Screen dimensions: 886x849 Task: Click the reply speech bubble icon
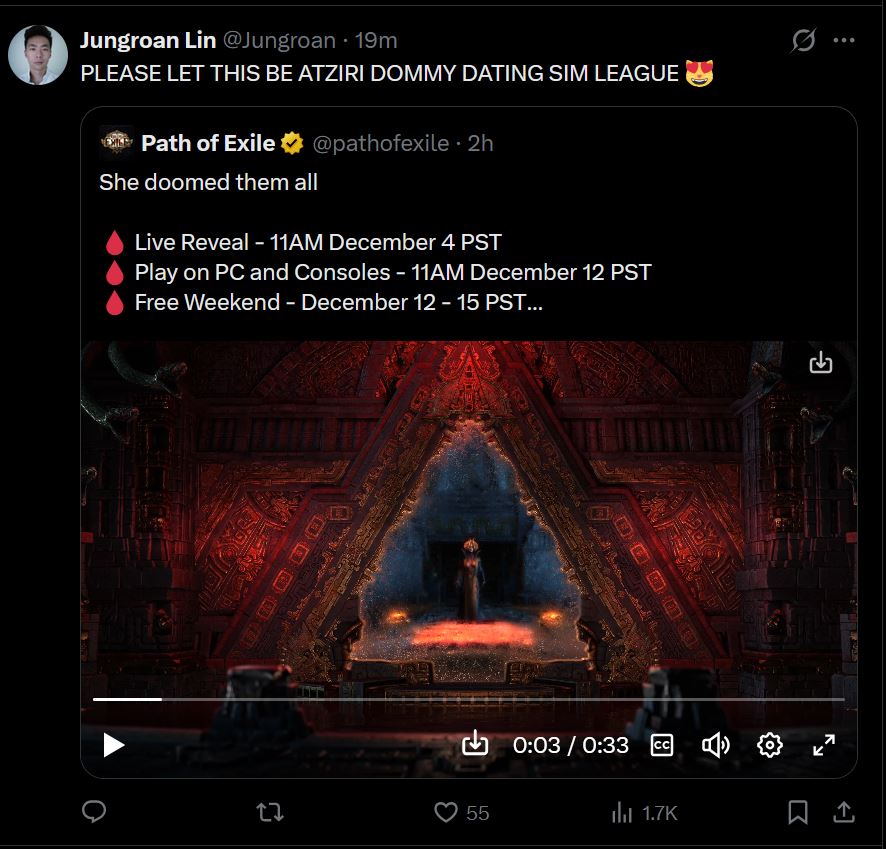click(94, 812)
